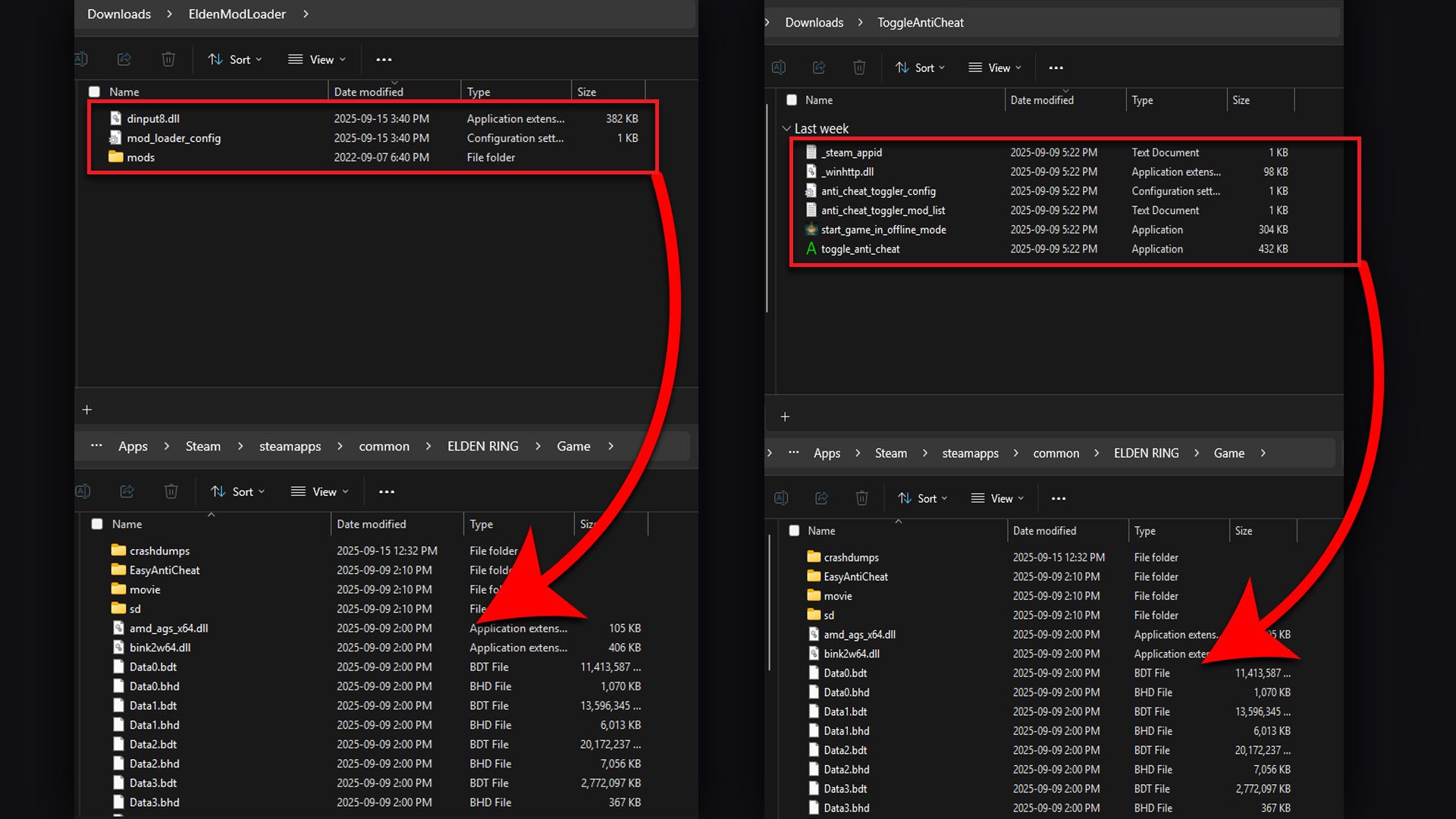Click the Rename icon in EldenModLoader toolbar
The height and width of the screenshot is (819, 1456).
[82, 59]
